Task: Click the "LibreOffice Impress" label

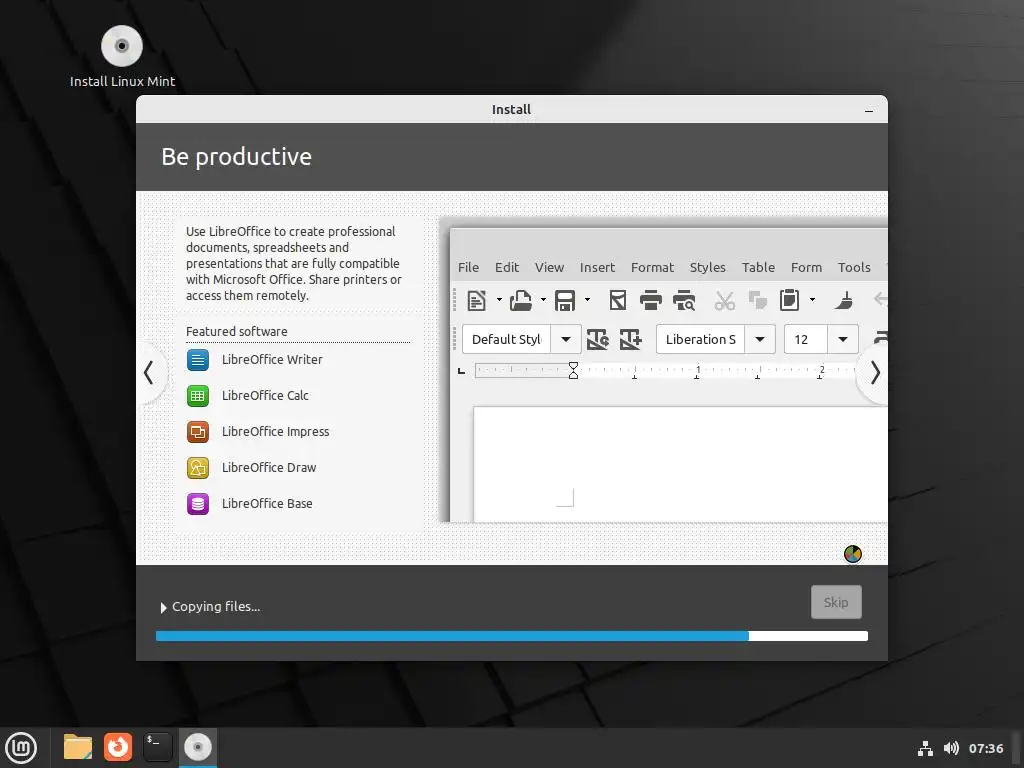Action: pos(276,432)
